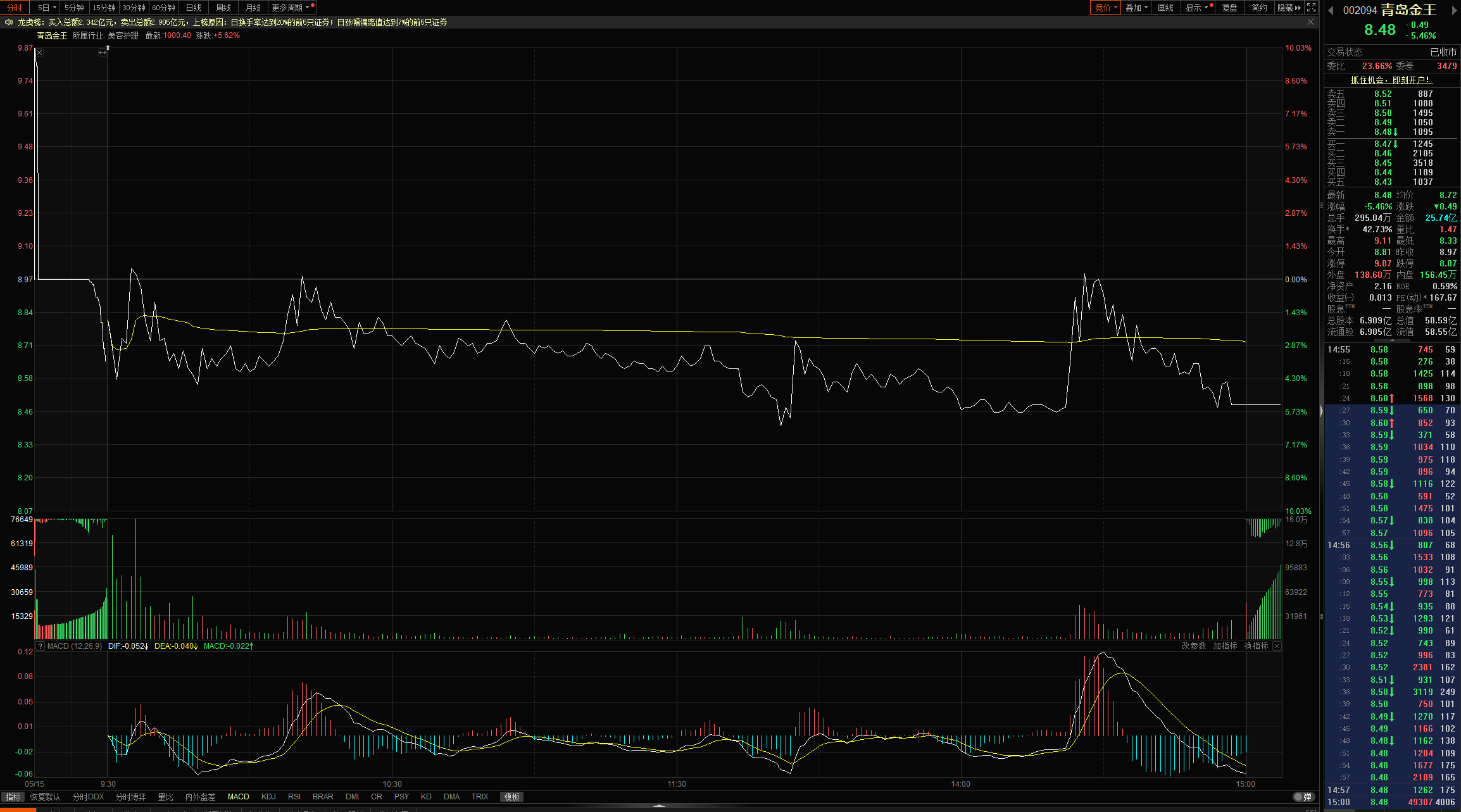The width and height of the screenshot is (1461, 812).
Task: Close the MACD indicator panel
Action: click(1277, 646)
